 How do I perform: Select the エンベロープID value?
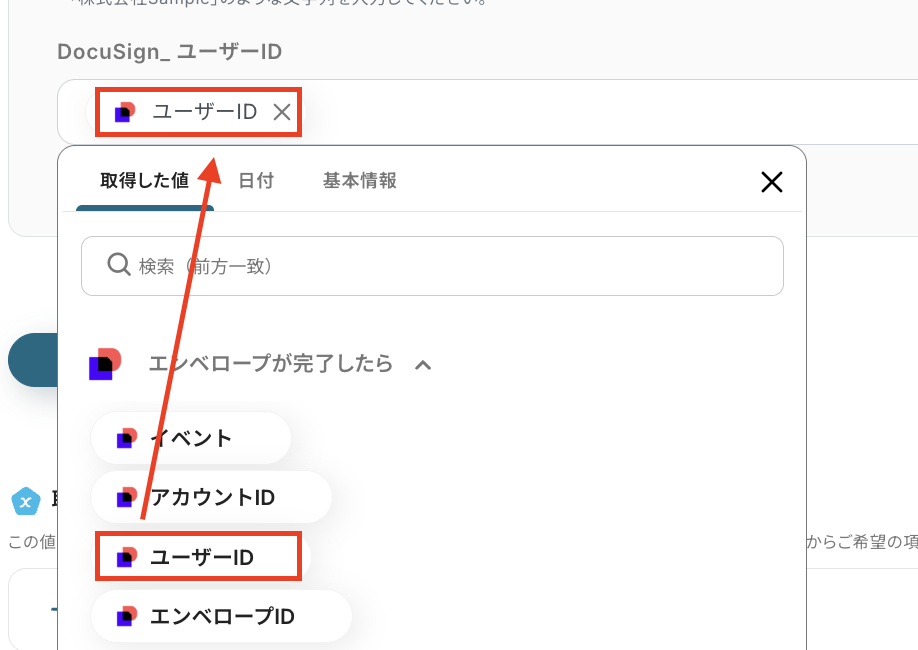[221, 616]
